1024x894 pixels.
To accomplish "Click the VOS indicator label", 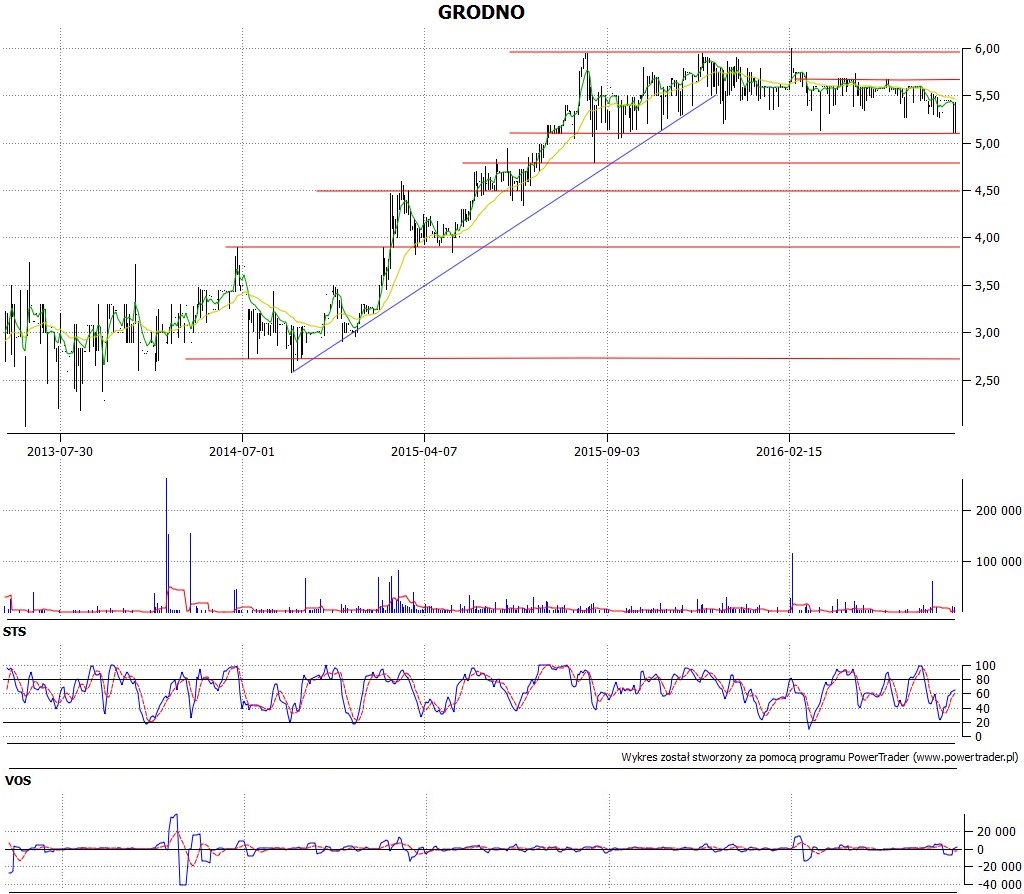I will click(x=17, y=780).
